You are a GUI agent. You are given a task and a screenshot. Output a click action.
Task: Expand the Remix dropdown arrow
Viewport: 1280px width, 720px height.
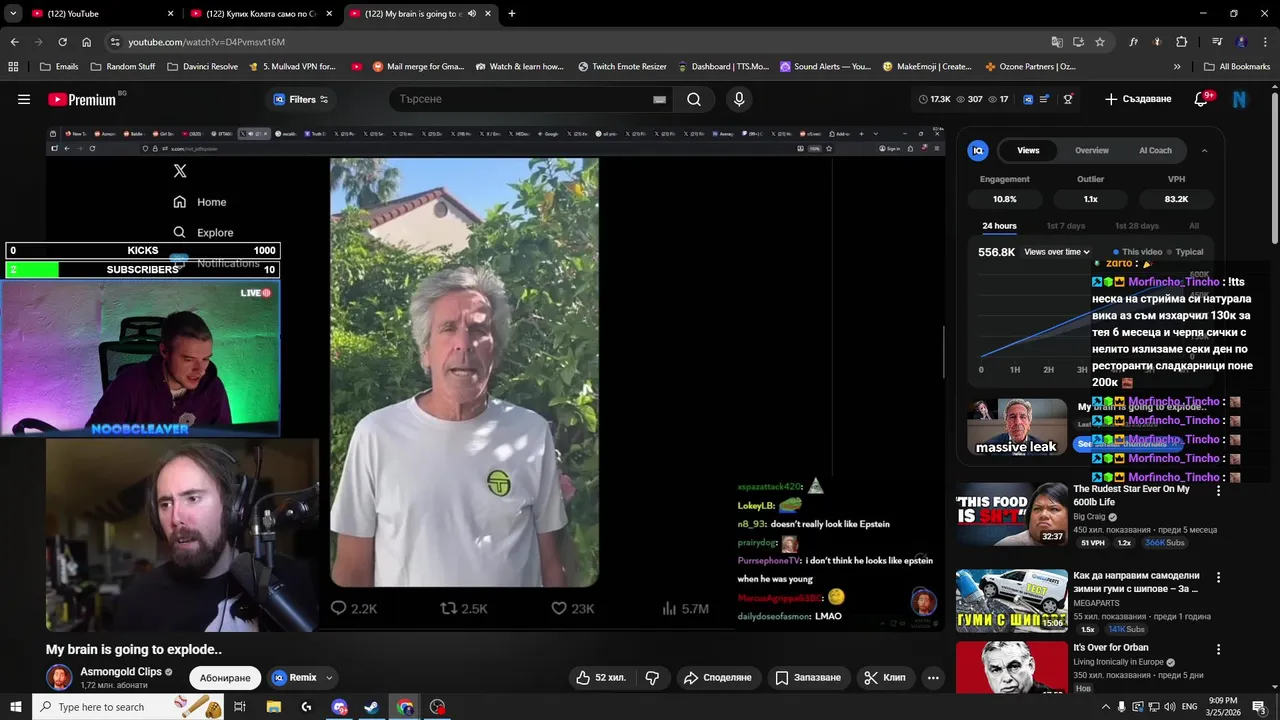pos(329,678)
